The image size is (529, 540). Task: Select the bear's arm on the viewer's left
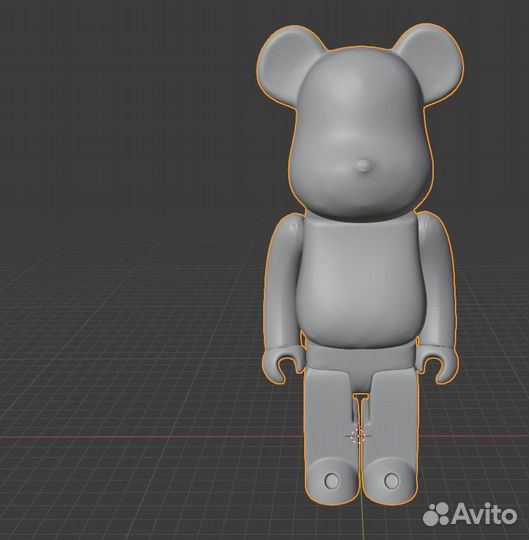point(284,282)
